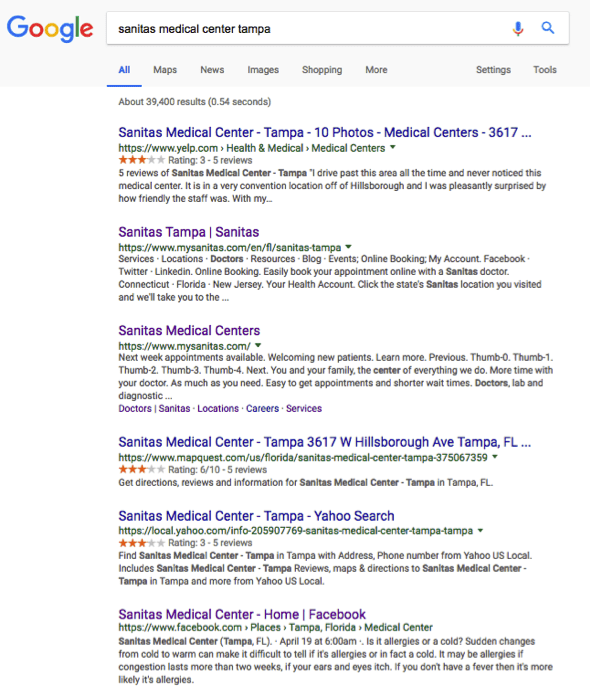Expand arrow beside local.yahoo.com URL

click(x=480, y=530)
